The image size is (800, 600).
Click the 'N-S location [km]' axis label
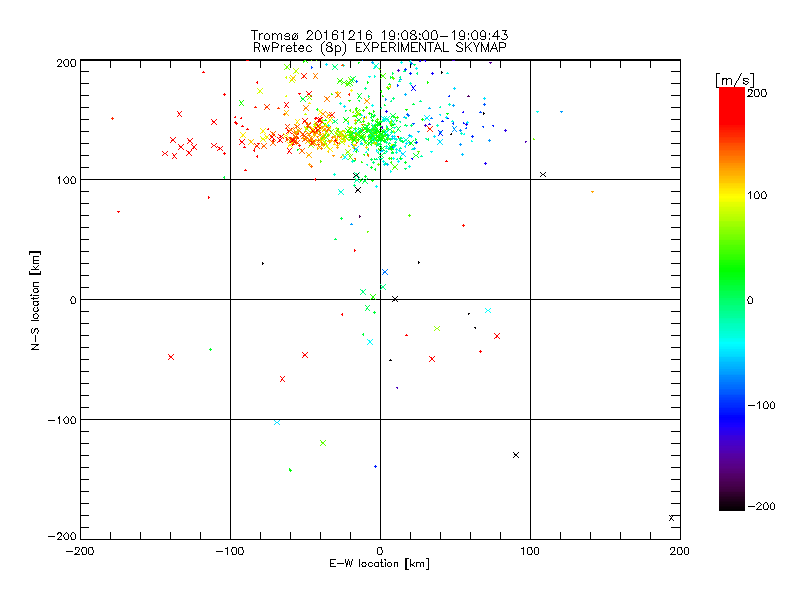[35, 300]
